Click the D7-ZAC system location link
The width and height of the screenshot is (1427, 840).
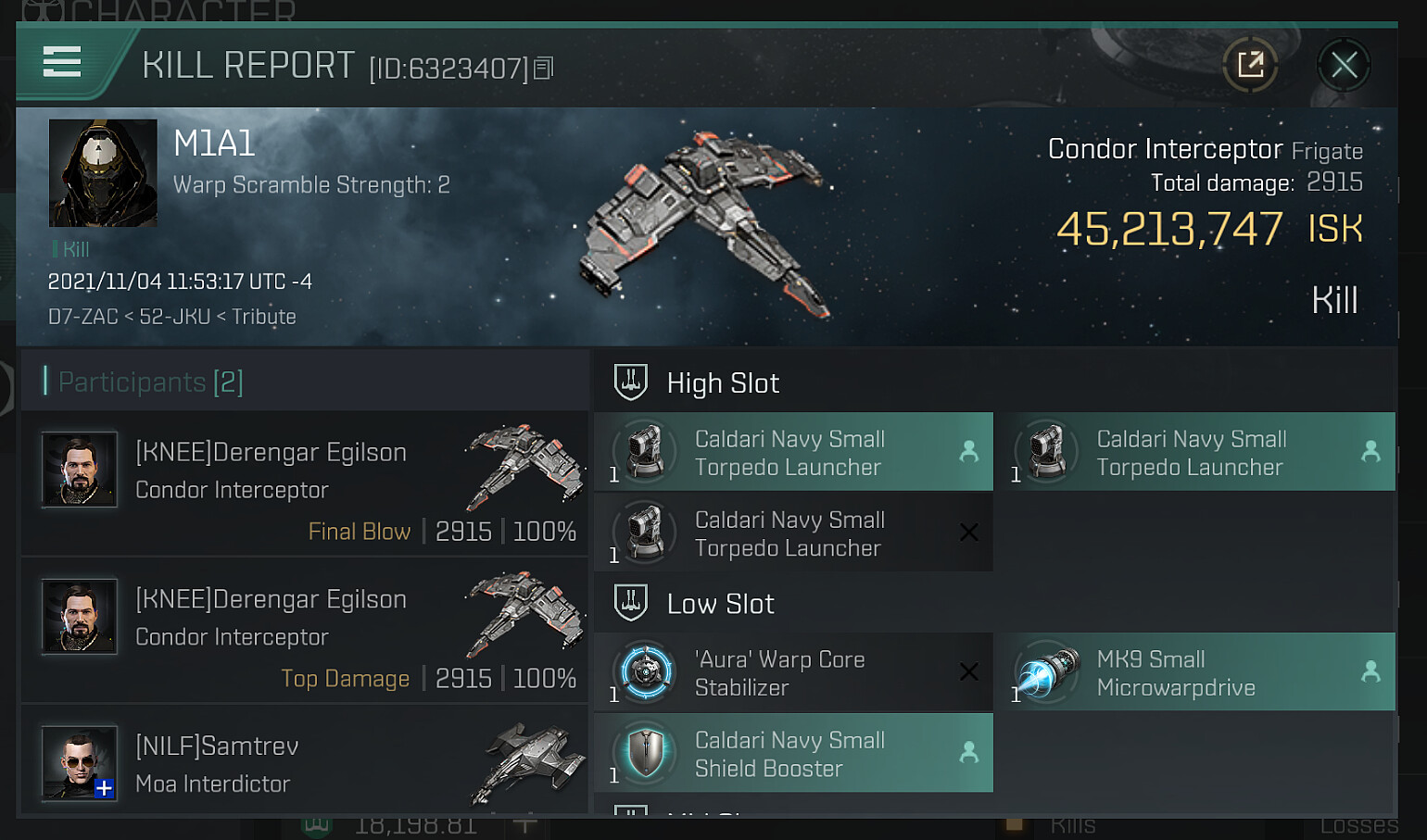82,317
